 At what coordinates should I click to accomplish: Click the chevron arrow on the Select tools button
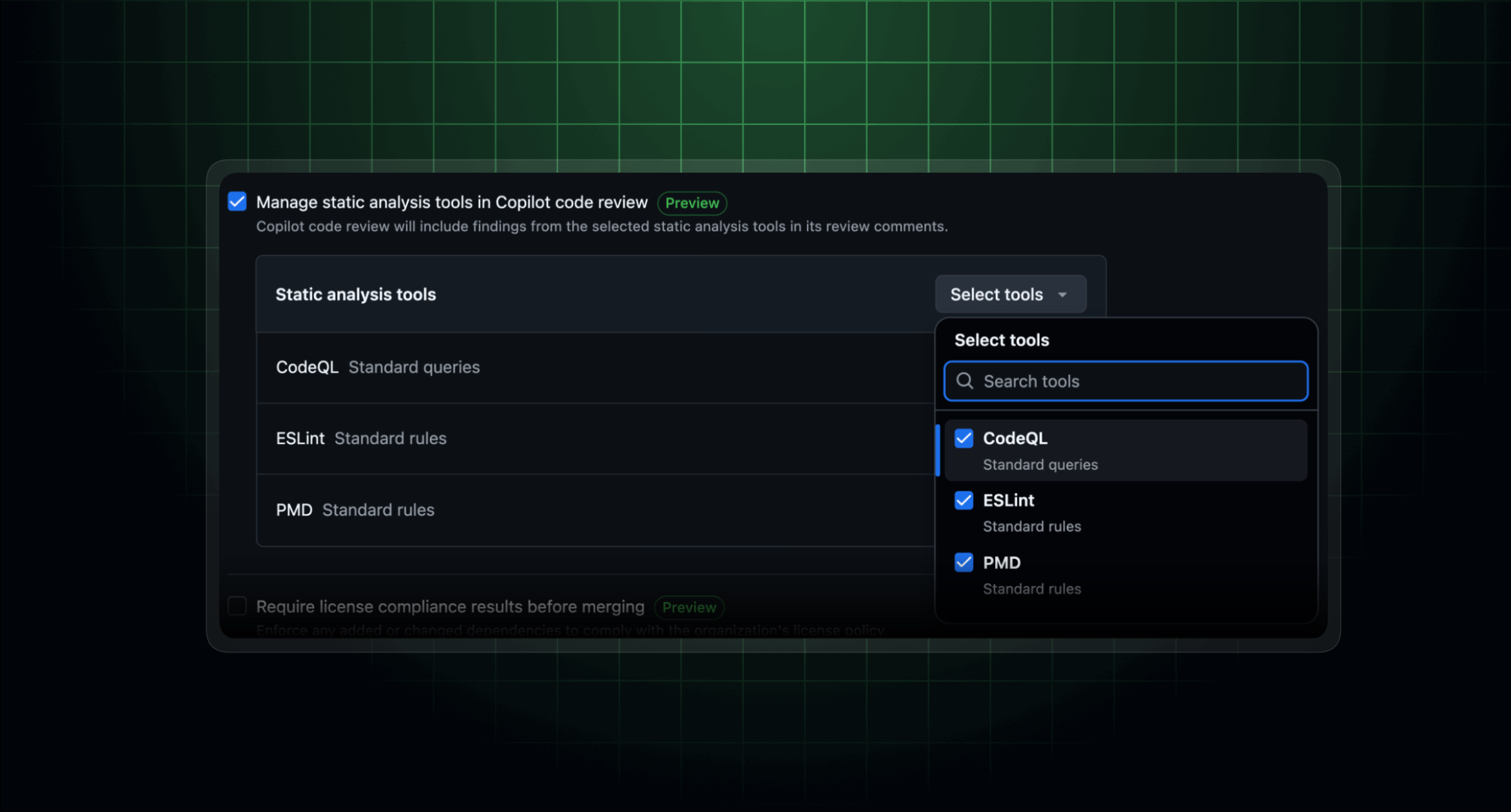tap(1063, 294)
